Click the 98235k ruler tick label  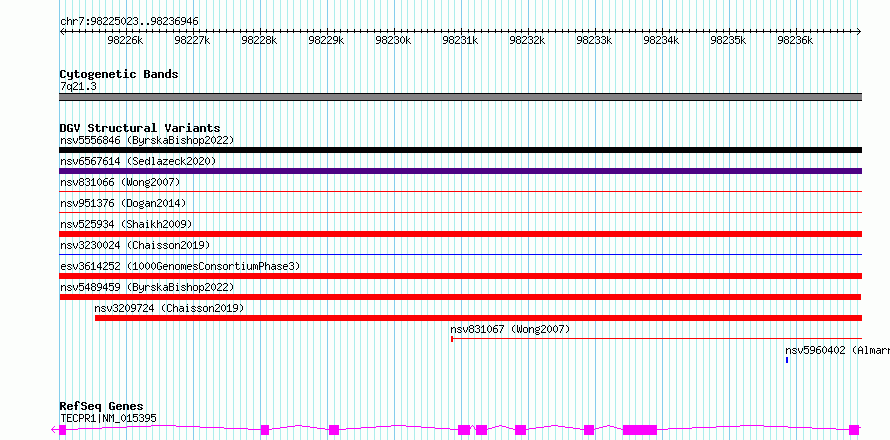(728, 40)
